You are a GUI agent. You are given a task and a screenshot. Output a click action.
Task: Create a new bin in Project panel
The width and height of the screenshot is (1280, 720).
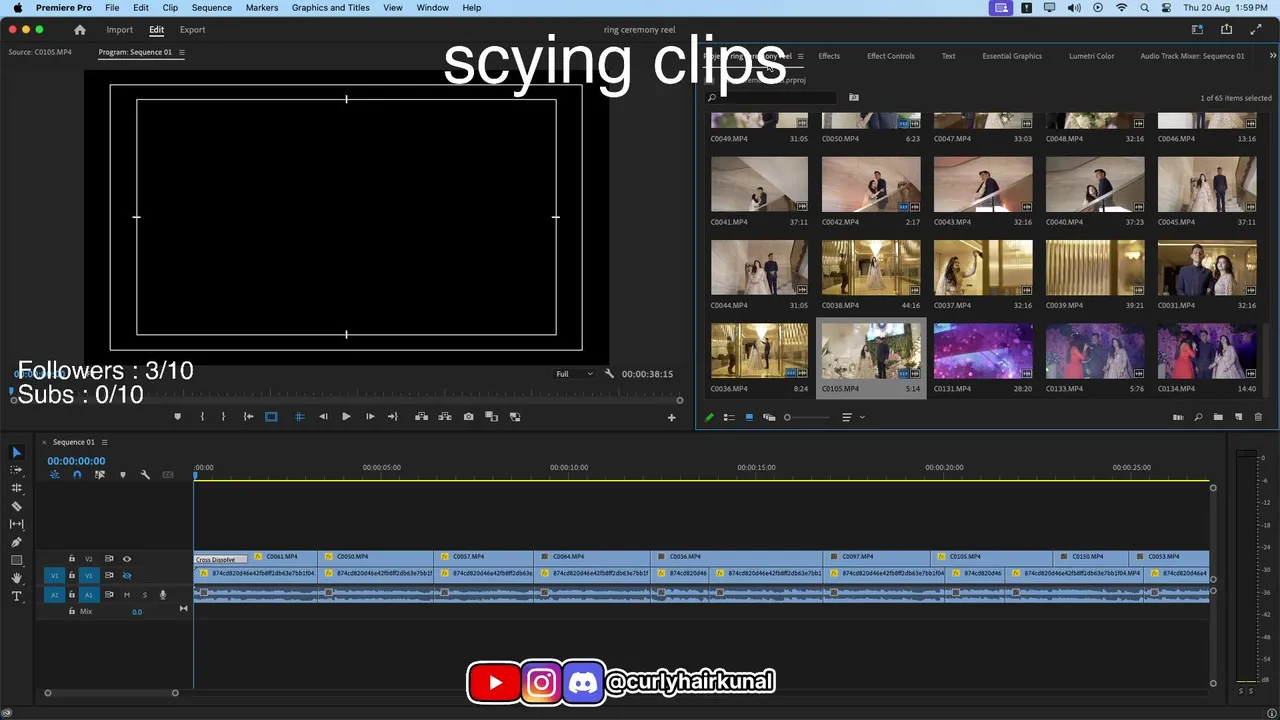click(1218, 417)
